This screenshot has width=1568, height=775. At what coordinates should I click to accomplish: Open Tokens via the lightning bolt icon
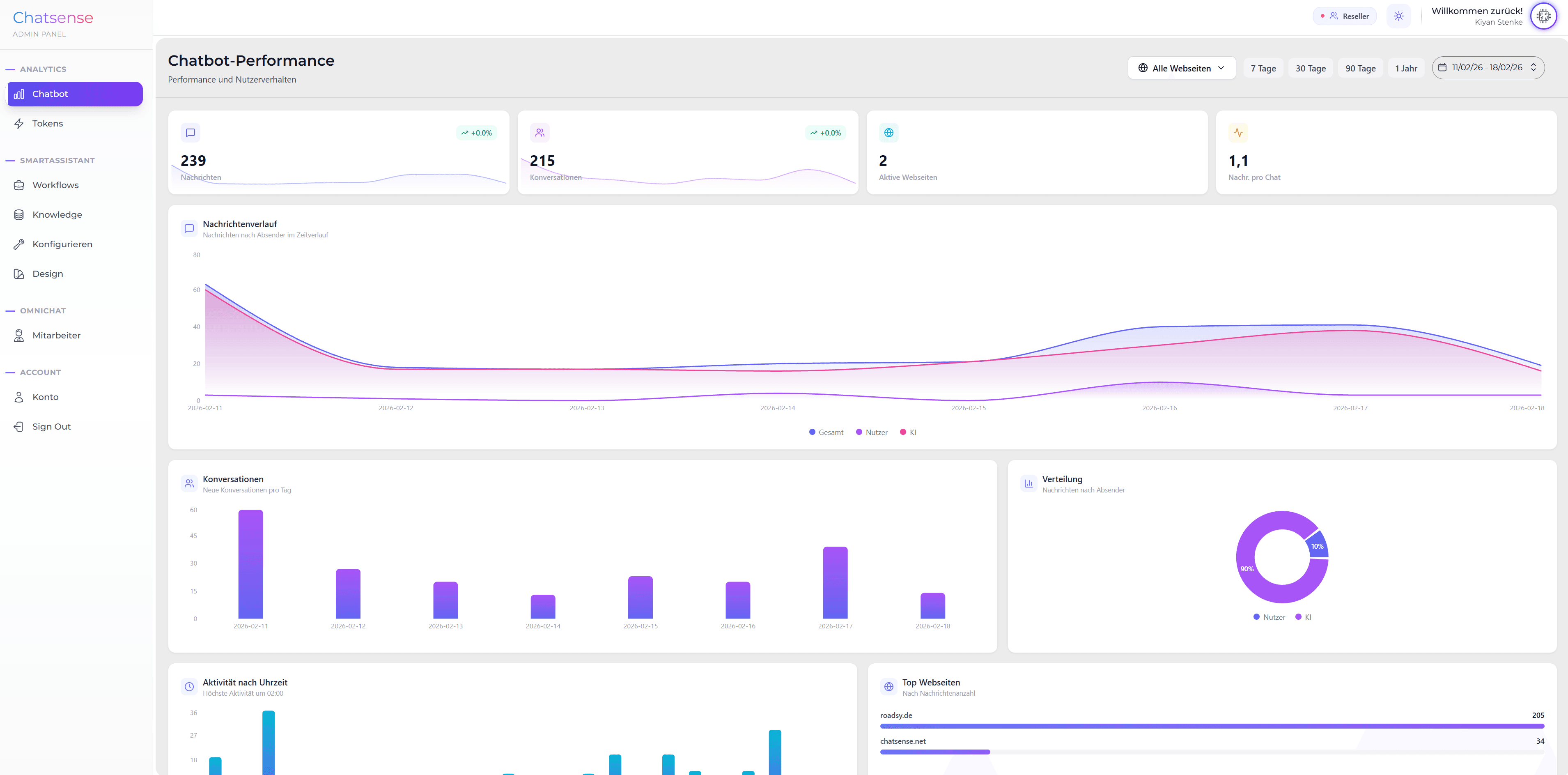point(19,123)
